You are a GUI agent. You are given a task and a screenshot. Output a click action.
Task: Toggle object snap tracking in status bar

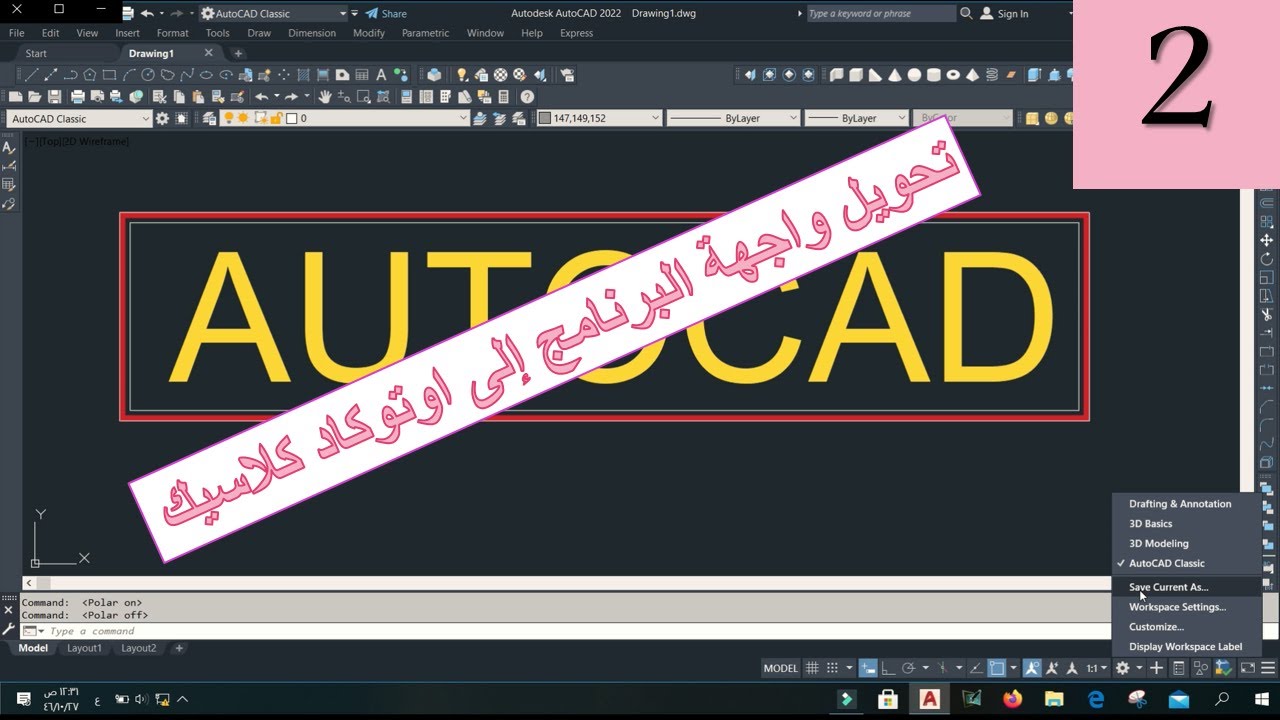(x=976, y=668)
